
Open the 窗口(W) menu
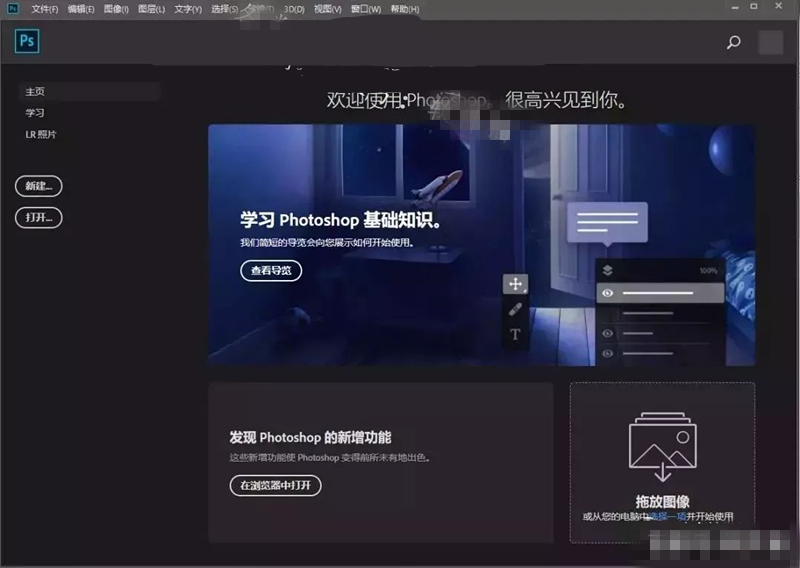(366, 9)
